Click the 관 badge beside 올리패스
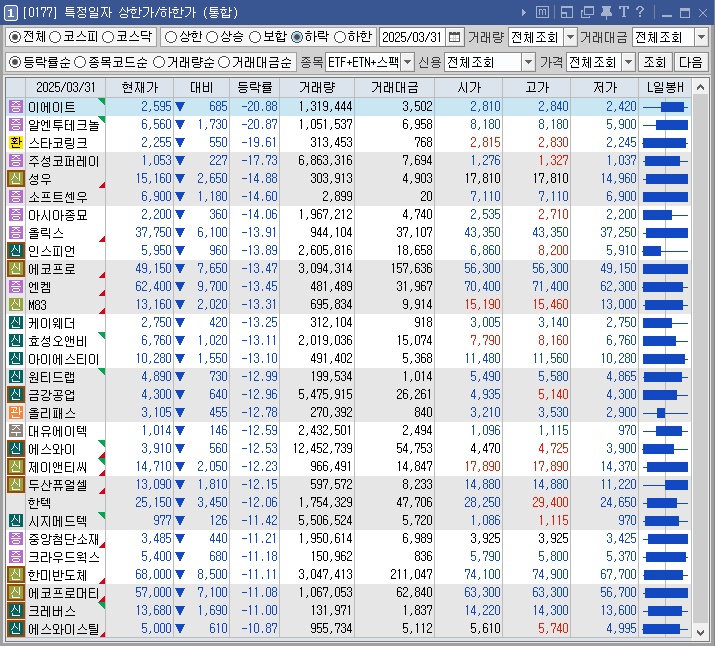Image resolution: width=715 pixels, height=646 pixels. click(16, 413)
